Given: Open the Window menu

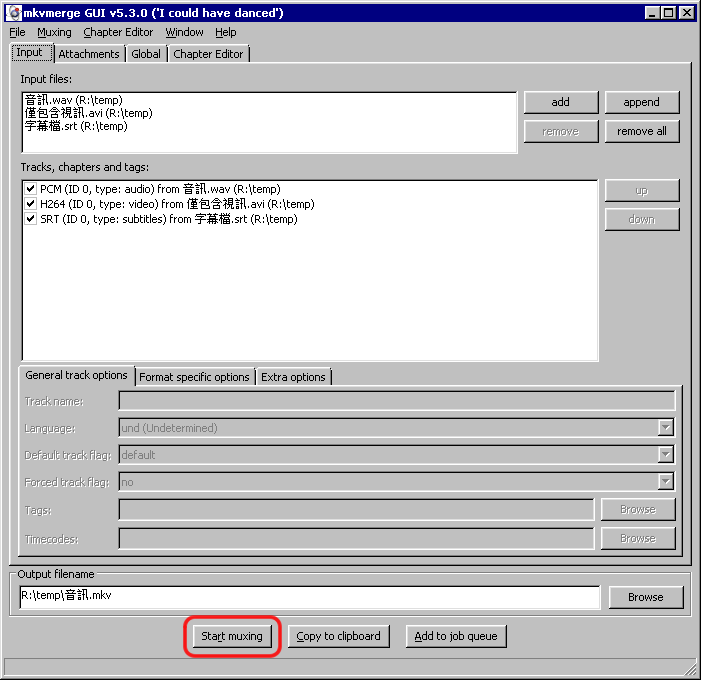Looking at the screenshot, I should click(x=184, y=33).
